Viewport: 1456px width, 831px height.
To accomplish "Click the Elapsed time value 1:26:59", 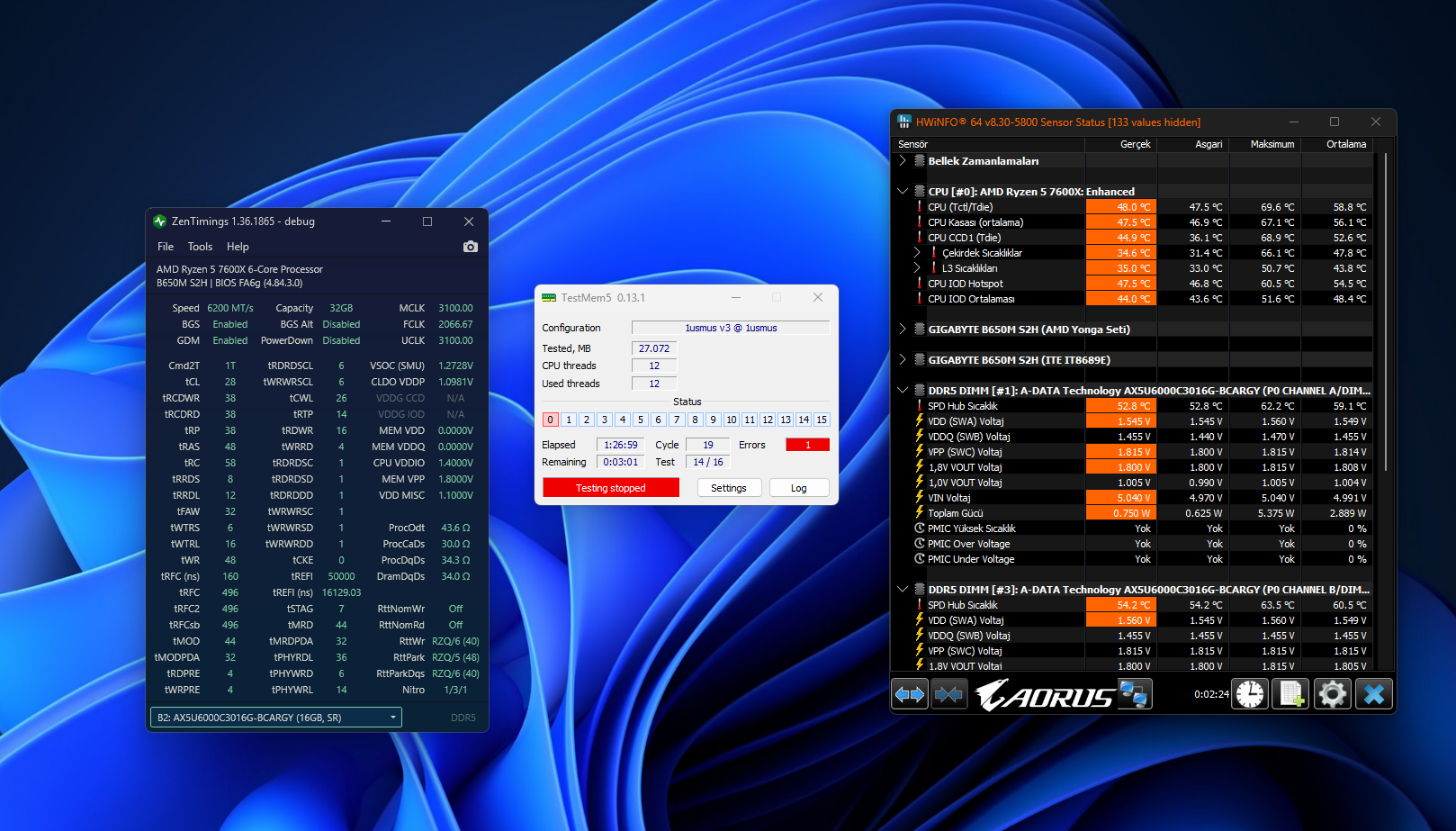I will 620,445.
